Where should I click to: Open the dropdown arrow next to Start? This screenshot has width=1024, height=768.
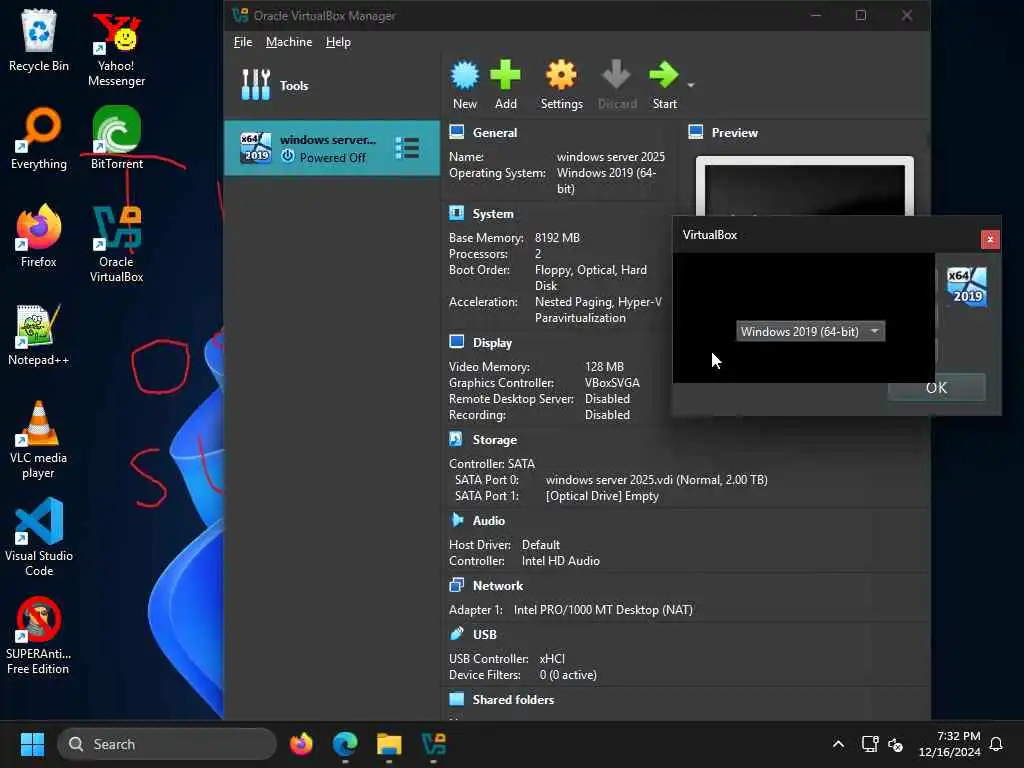pyautogui.click(x=691, y=85)
